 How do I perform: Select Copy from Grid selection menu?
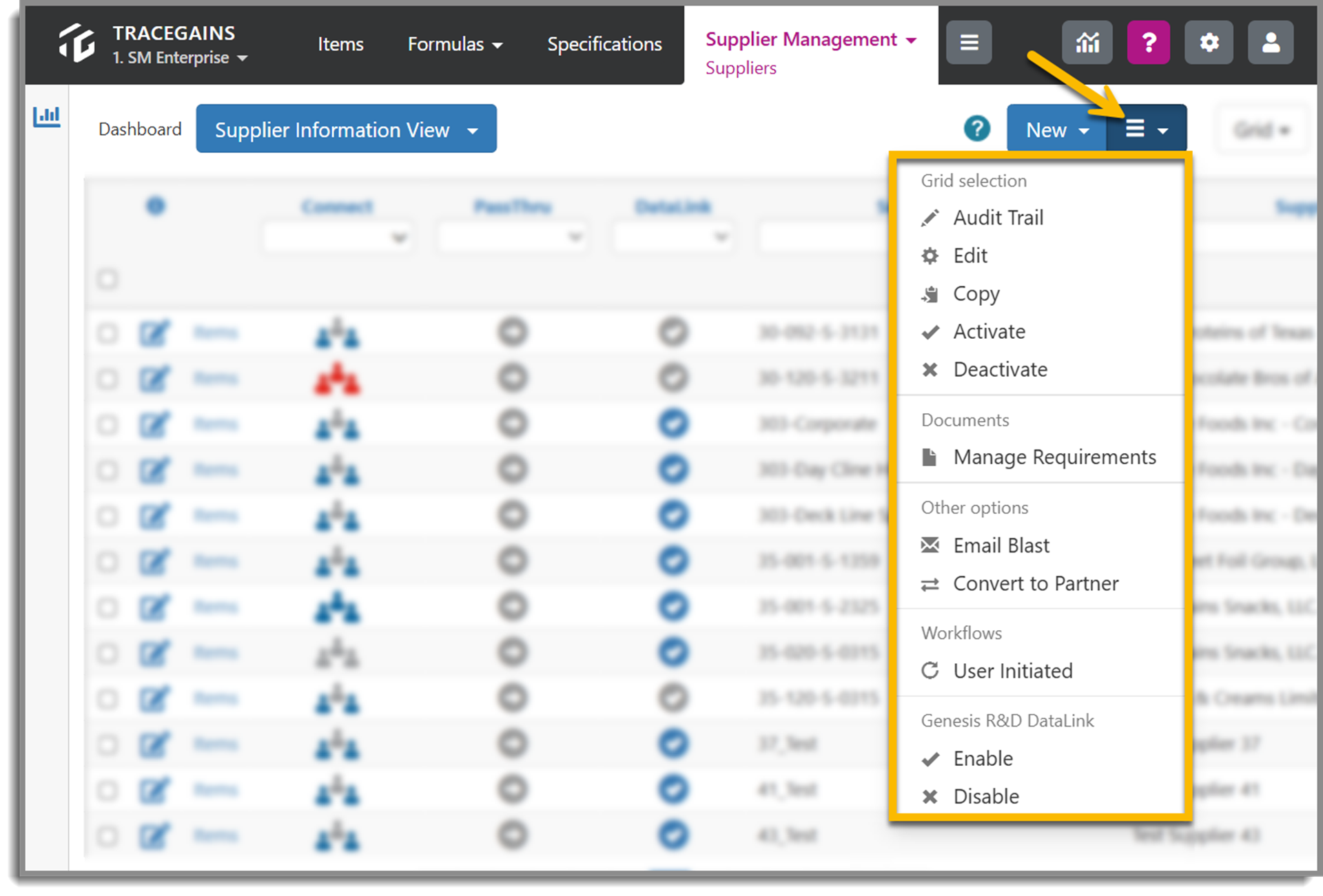pos(976,294)
